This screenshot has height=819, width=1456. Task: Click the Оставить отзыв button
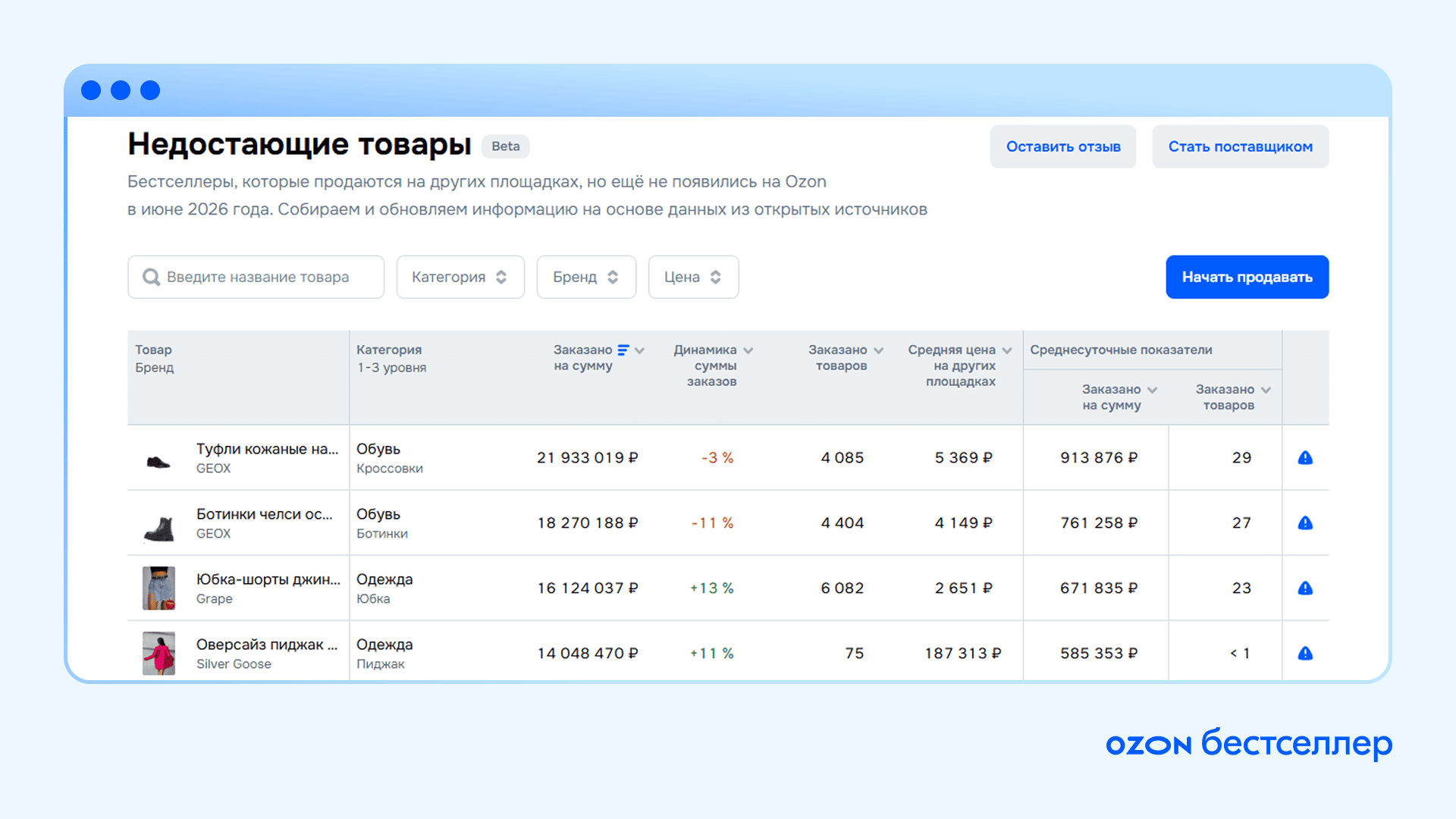pos(1063,146)
